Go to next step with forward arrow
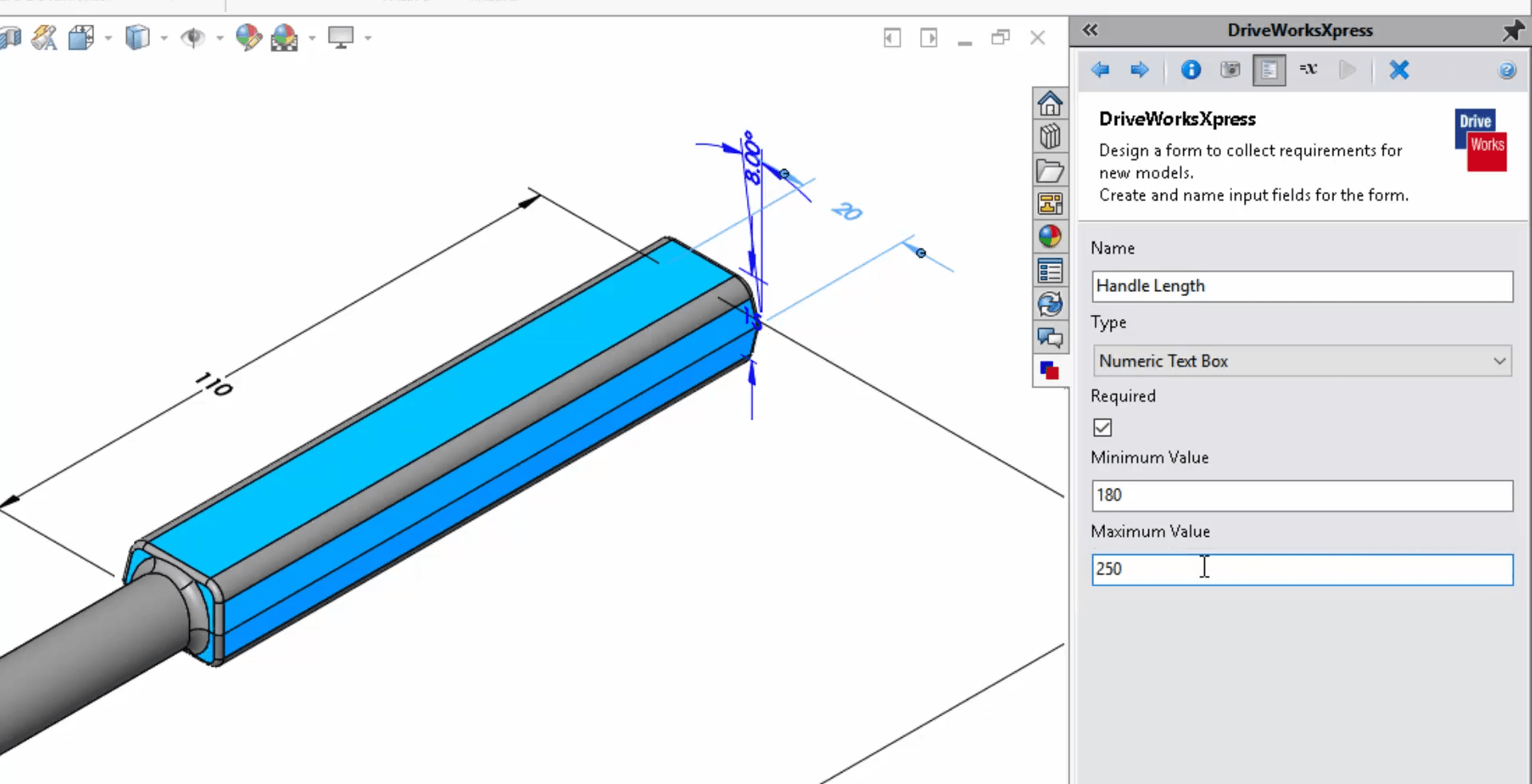Viewport: 1532px width, 784px height. pyautogui.click(x=1139, y=70)
